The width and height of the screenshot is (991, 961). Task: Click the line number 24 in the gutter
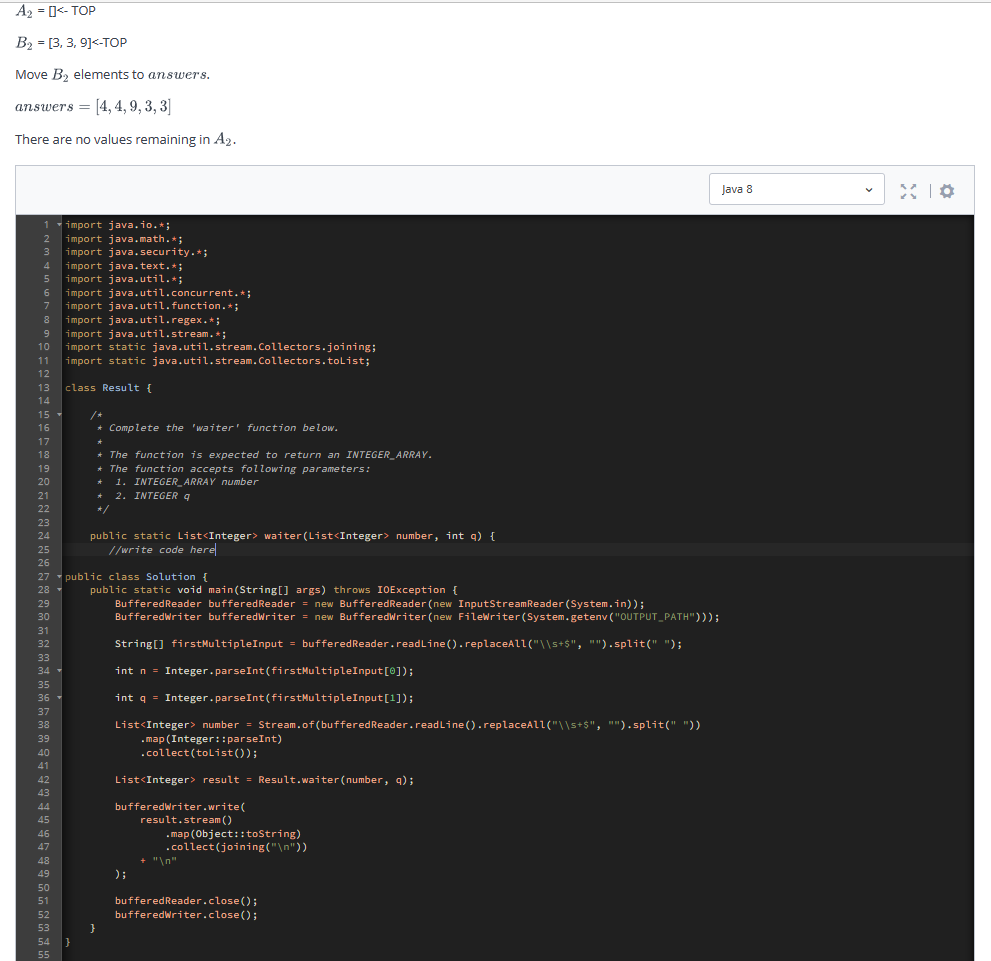[x=45, y=535]
